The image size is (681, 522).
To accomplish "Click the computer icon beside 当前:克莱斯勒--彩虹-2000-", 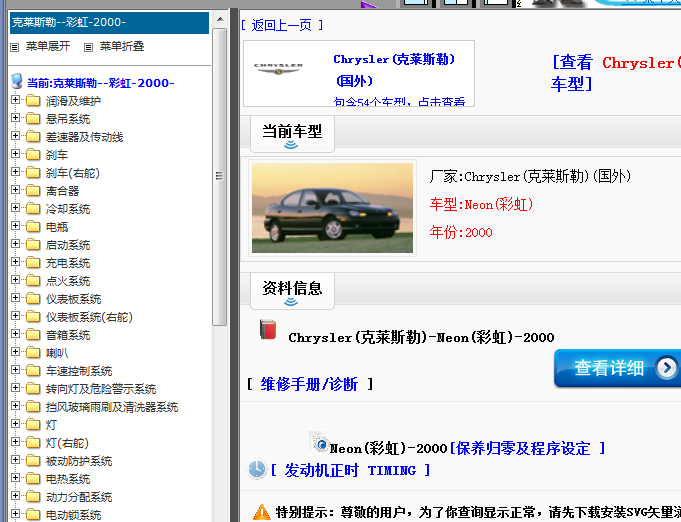I will click(x=17, y=81).
